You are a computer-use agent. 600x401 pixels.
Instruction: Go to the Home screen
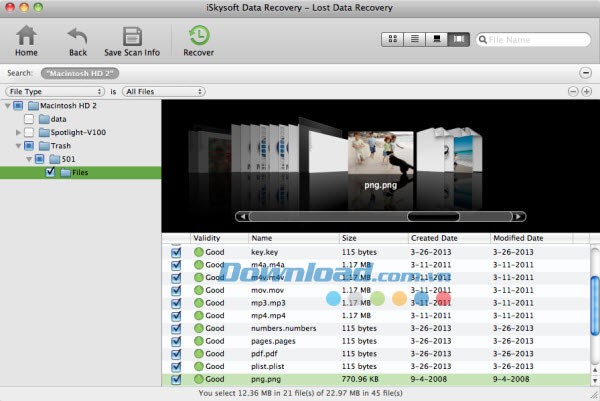point(26,41)
